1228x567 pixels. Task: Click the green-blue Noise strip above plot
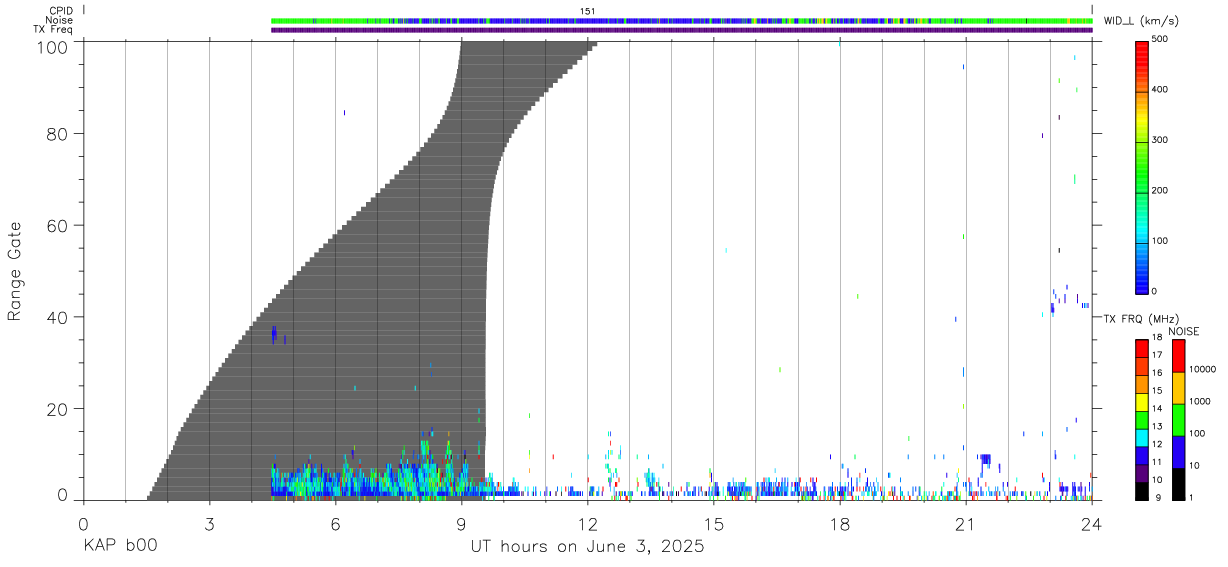[x=682, y=20]
